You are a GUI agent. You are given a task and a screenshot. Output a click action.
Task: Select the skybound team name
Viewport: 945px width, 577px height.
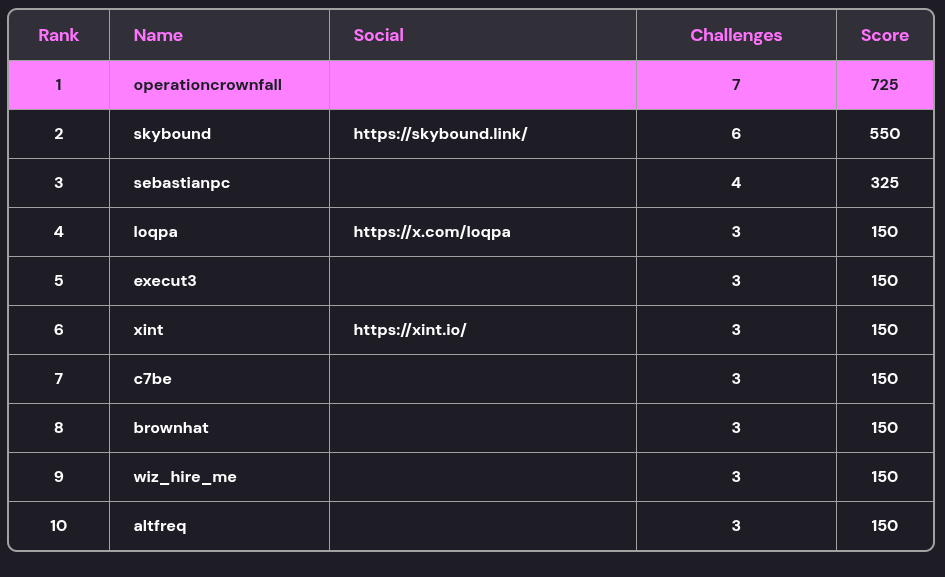[x=172, y=134]
